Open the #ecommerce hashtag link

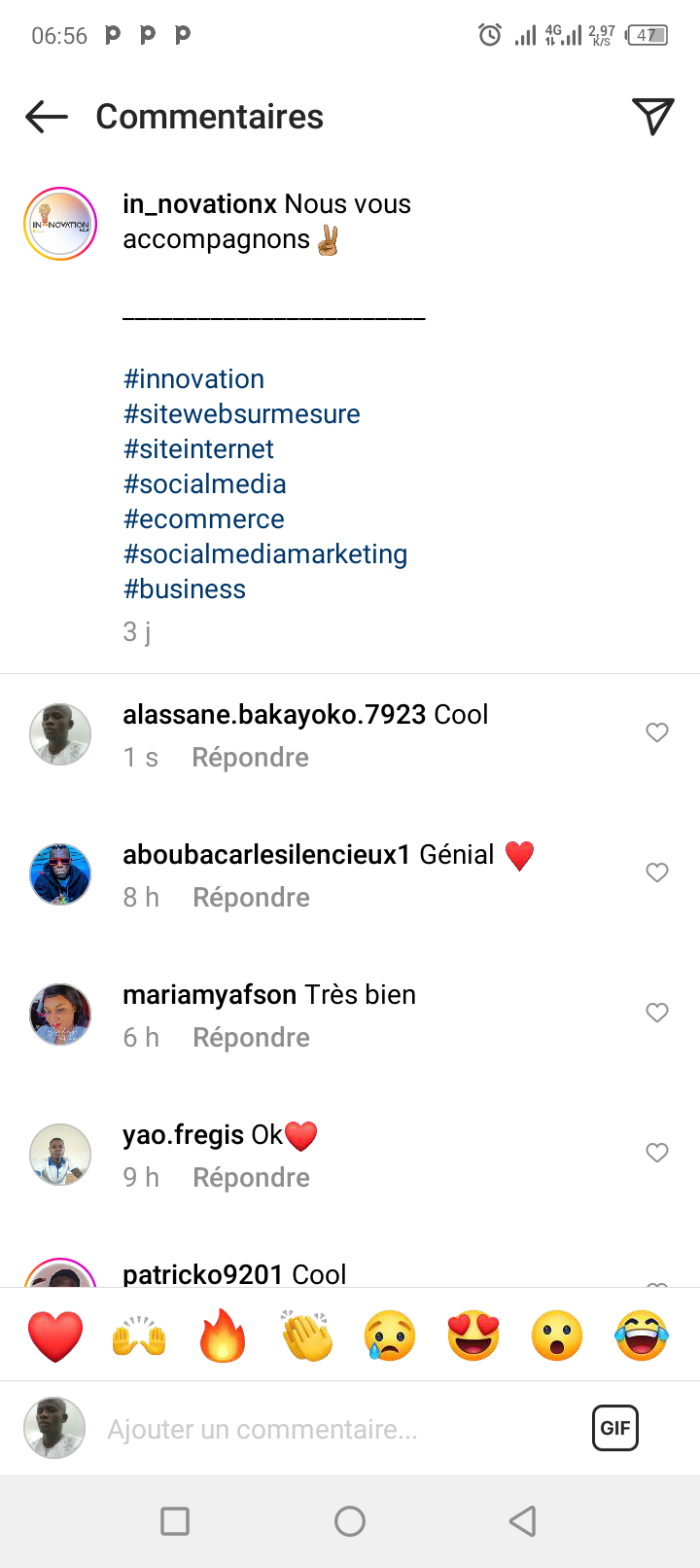[x=204, y=519]
